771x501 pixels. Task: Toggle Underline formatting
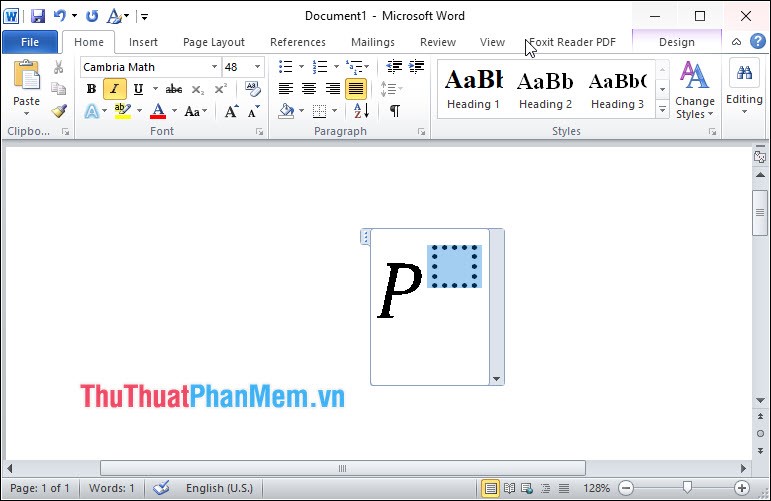tap(138, 89)
